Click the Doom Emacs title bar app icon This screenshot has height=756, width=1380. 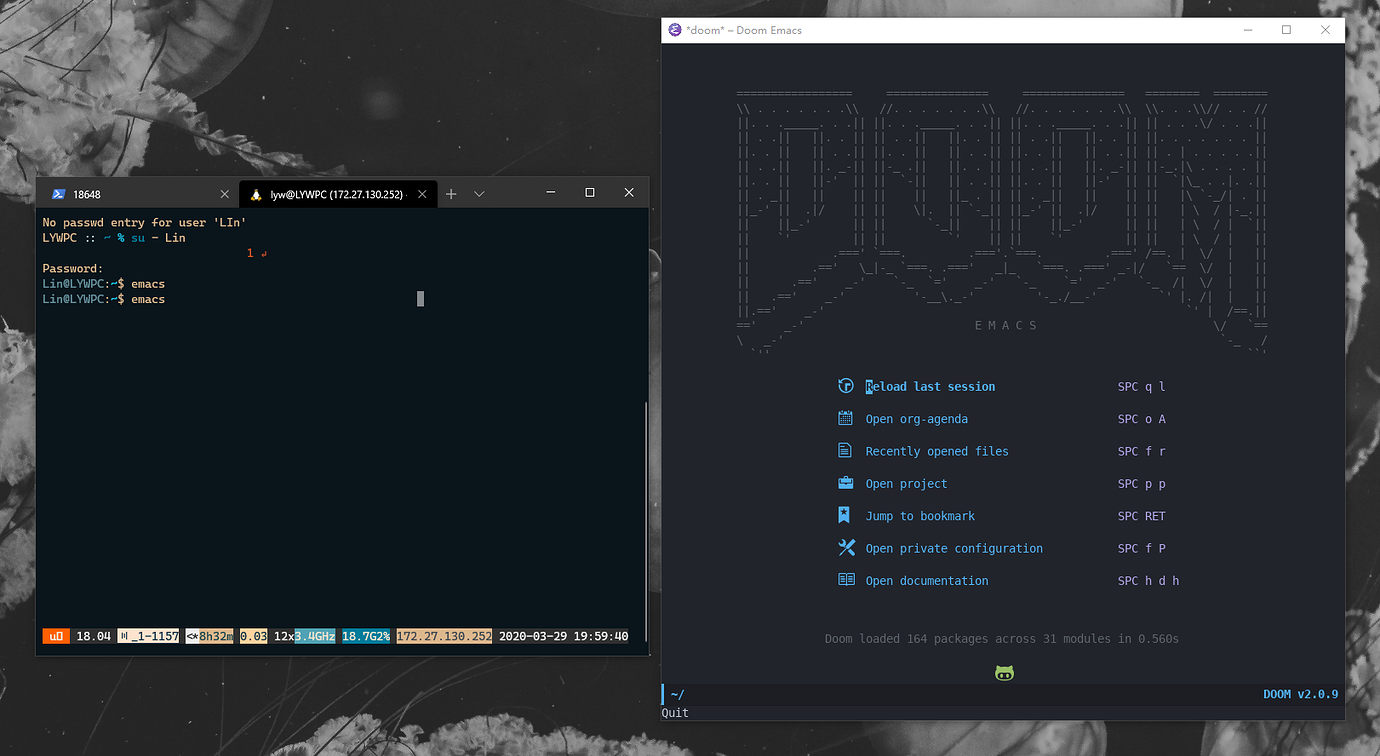675,30
